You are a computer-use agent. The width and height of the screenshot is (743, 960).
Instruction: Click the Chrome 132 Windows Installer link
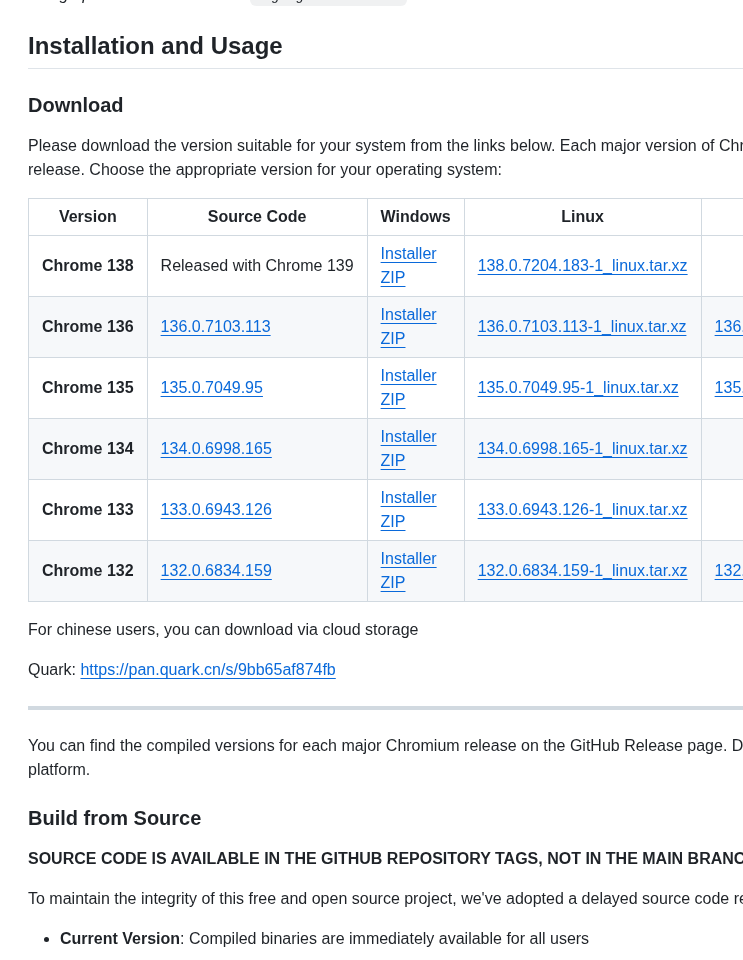pos(408,558)
